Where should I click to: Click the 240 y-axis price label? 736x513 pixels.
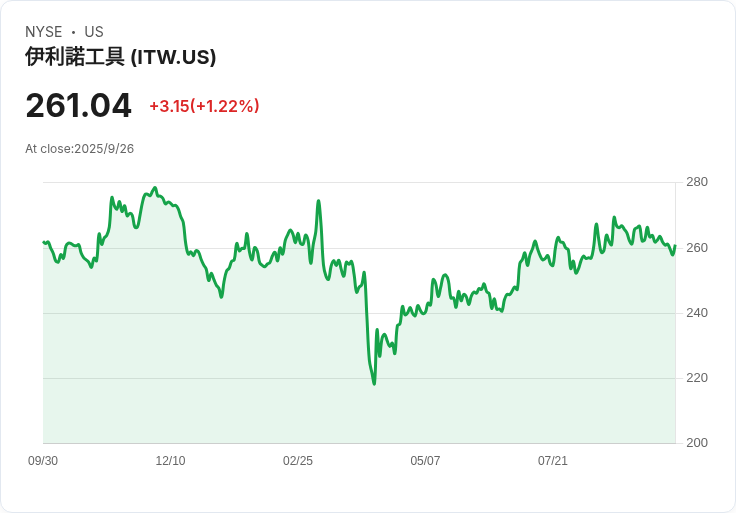point(697,313)
